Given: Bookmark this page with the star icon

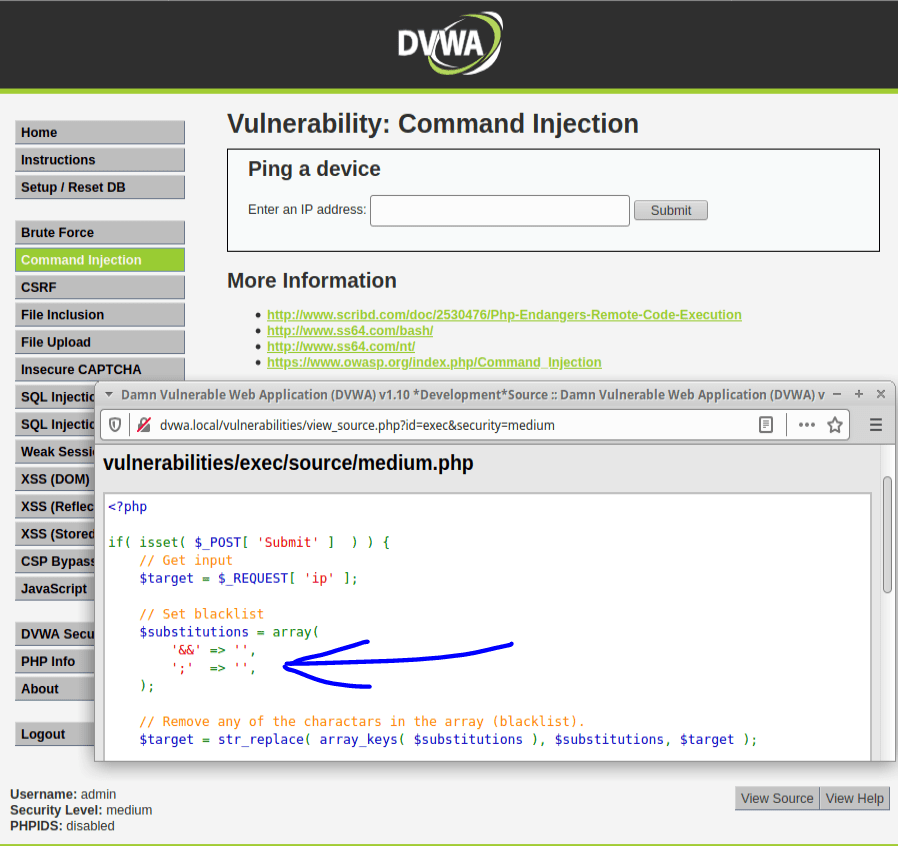Looking at the screenshot, I should pyautogui.click(x=835, y=425).
